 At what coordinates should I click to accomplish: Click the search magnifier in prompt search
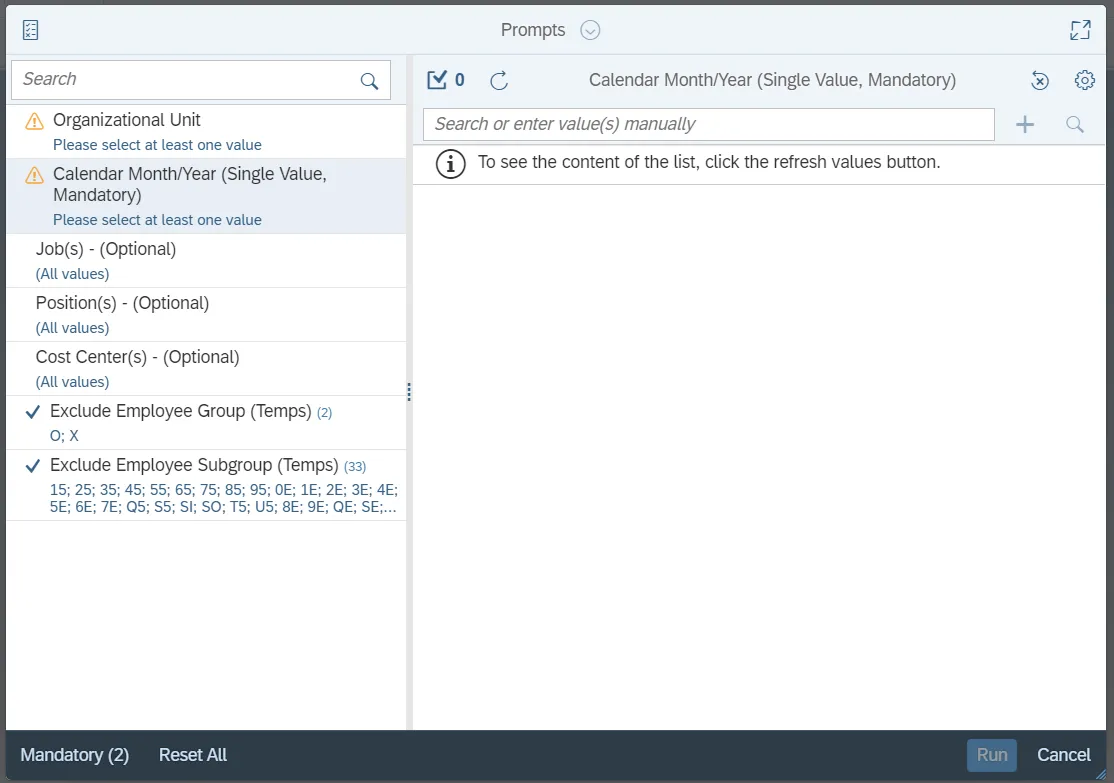(369, 81)
